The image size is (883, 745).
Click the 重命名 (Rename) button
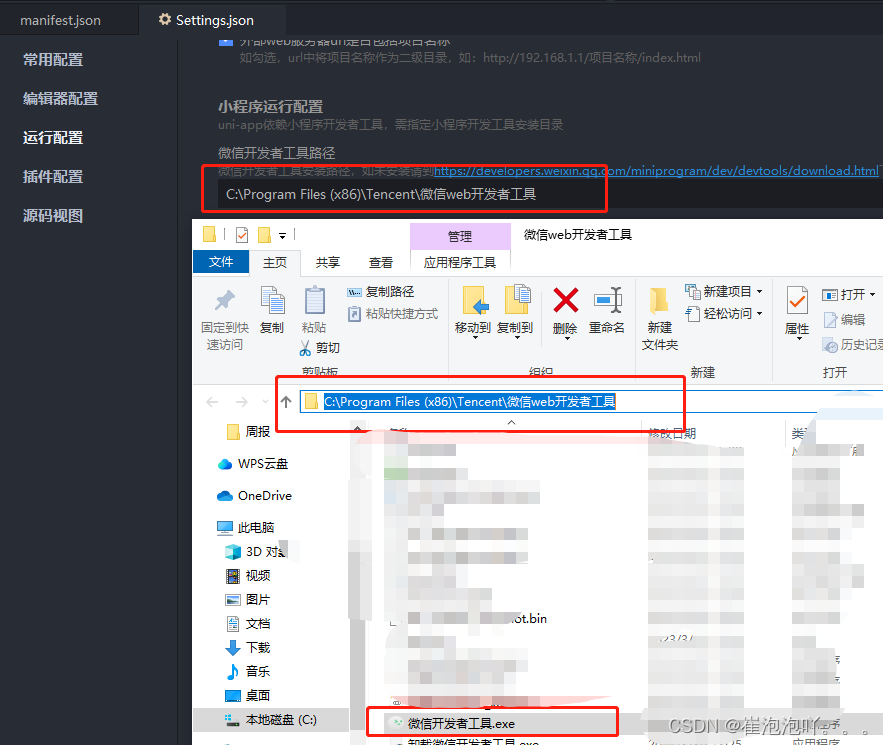click(606, 311)
